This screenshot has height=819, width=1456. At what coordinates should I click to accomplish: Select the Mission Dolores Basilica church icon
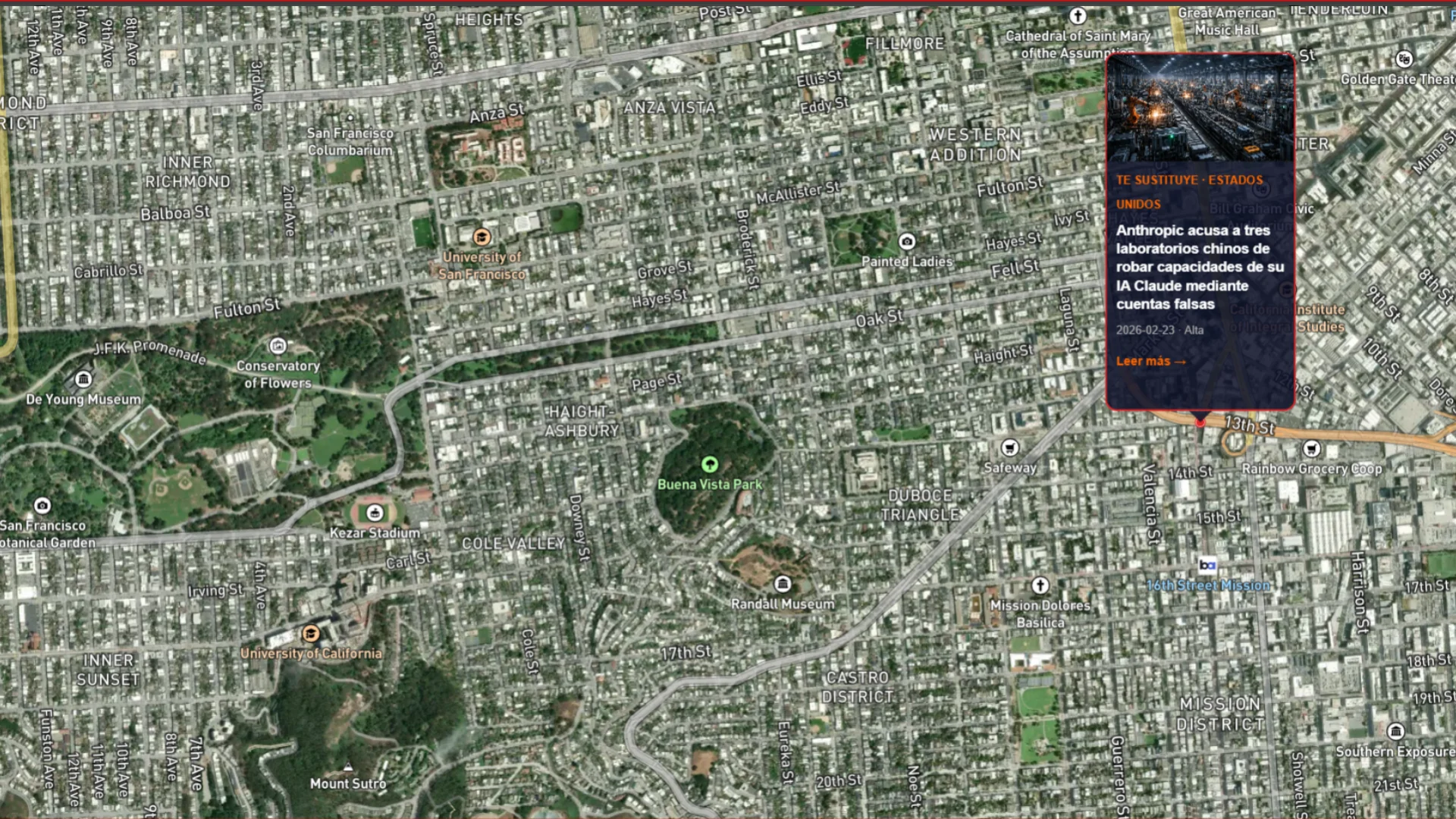click(x=1040, y=585)
